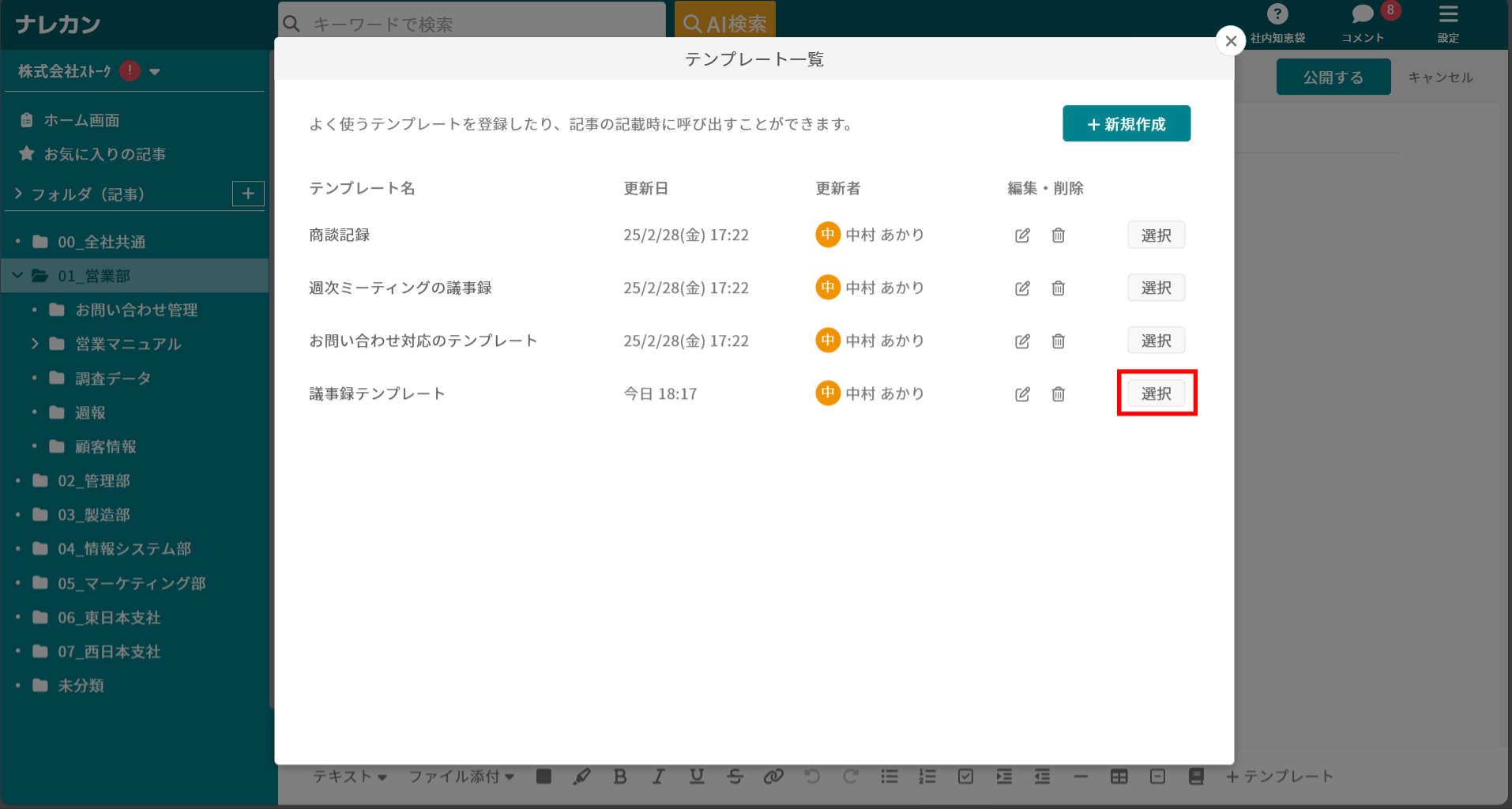
Task: Go to ホーム画面 in sidebar
Action: (x=81, y=120)
